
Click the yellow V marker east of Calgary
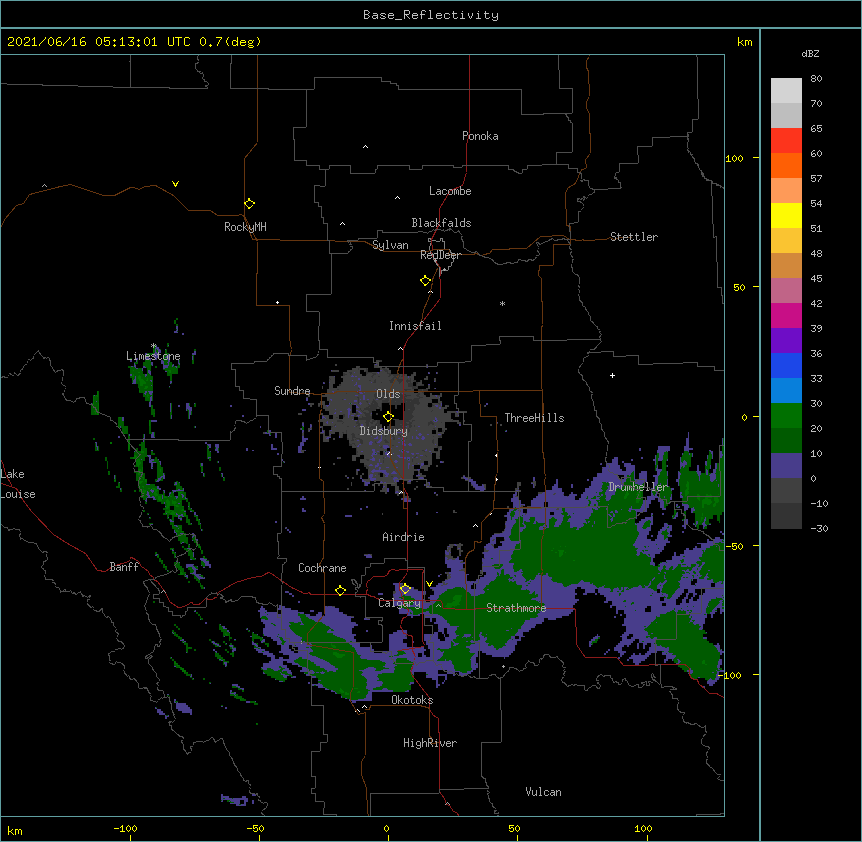tap(429, 584)
